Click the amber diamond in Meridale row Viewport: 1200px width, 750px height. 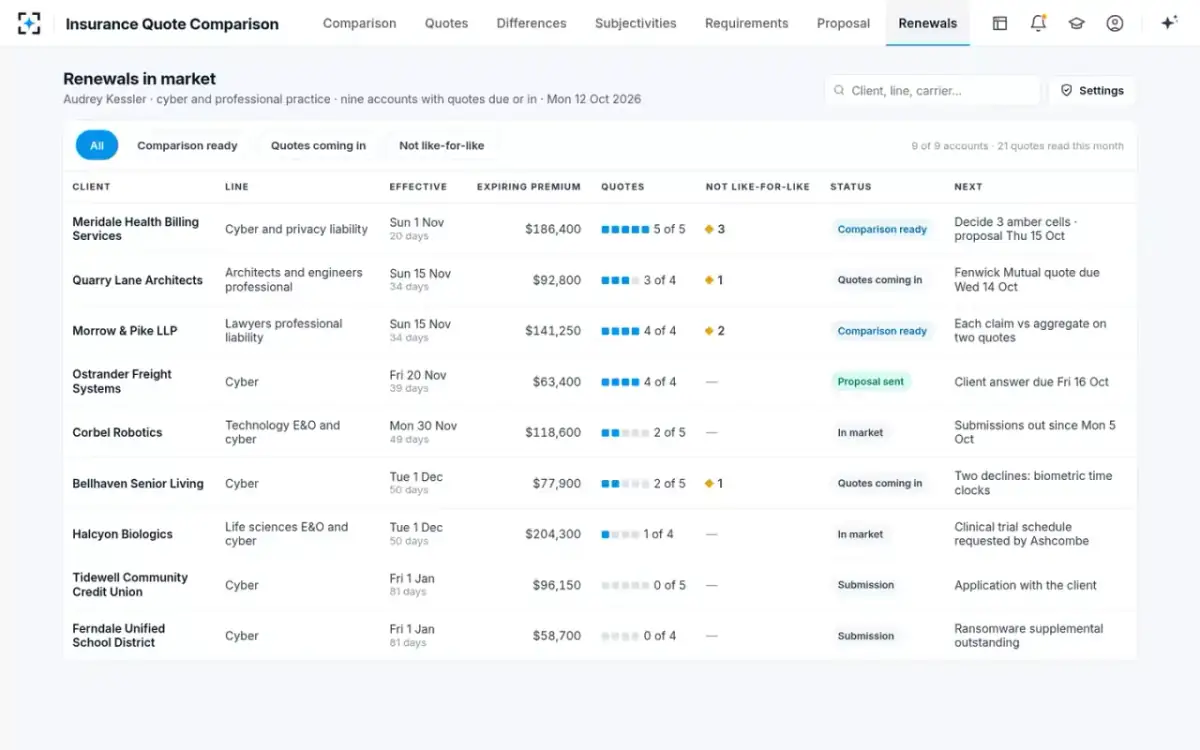pos(709,229)
